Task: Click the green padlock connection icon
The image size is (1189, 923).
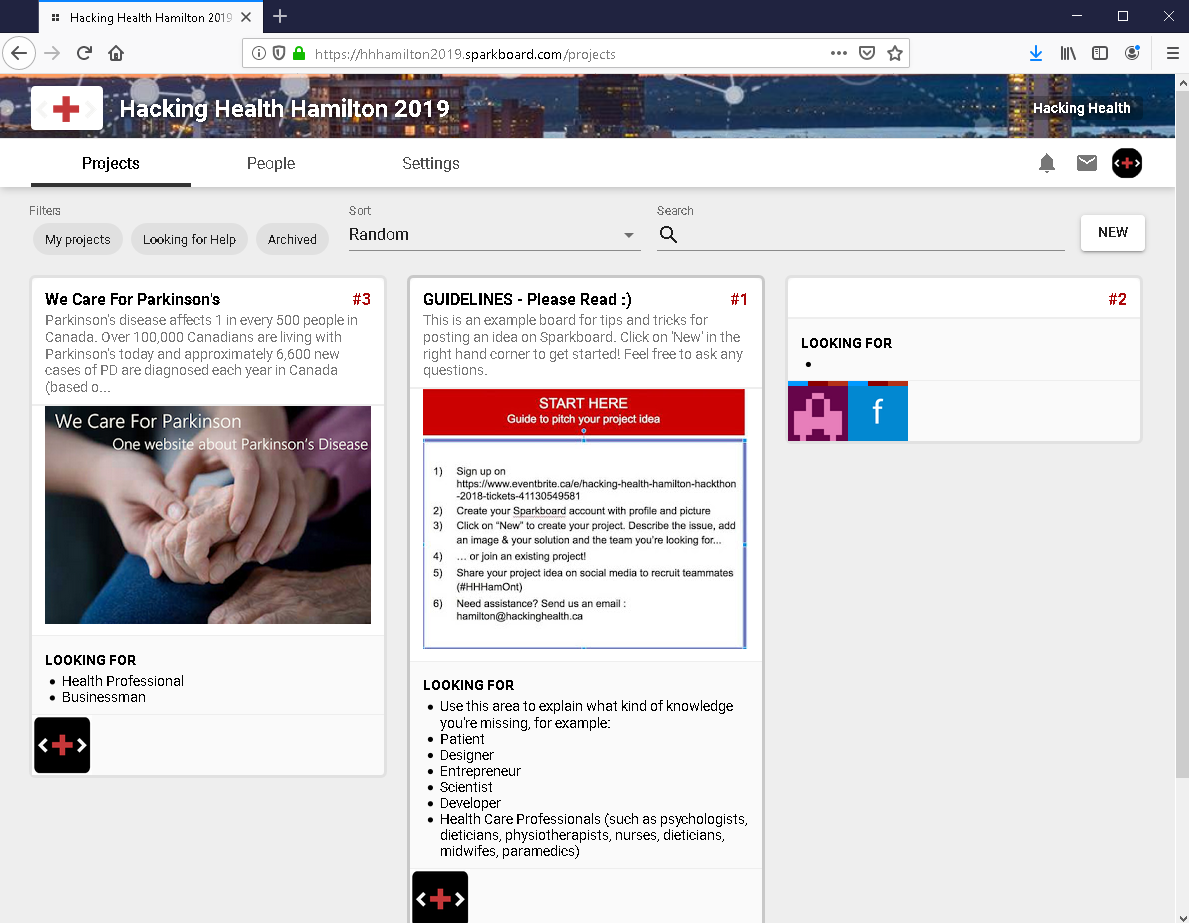Action: 299,53
